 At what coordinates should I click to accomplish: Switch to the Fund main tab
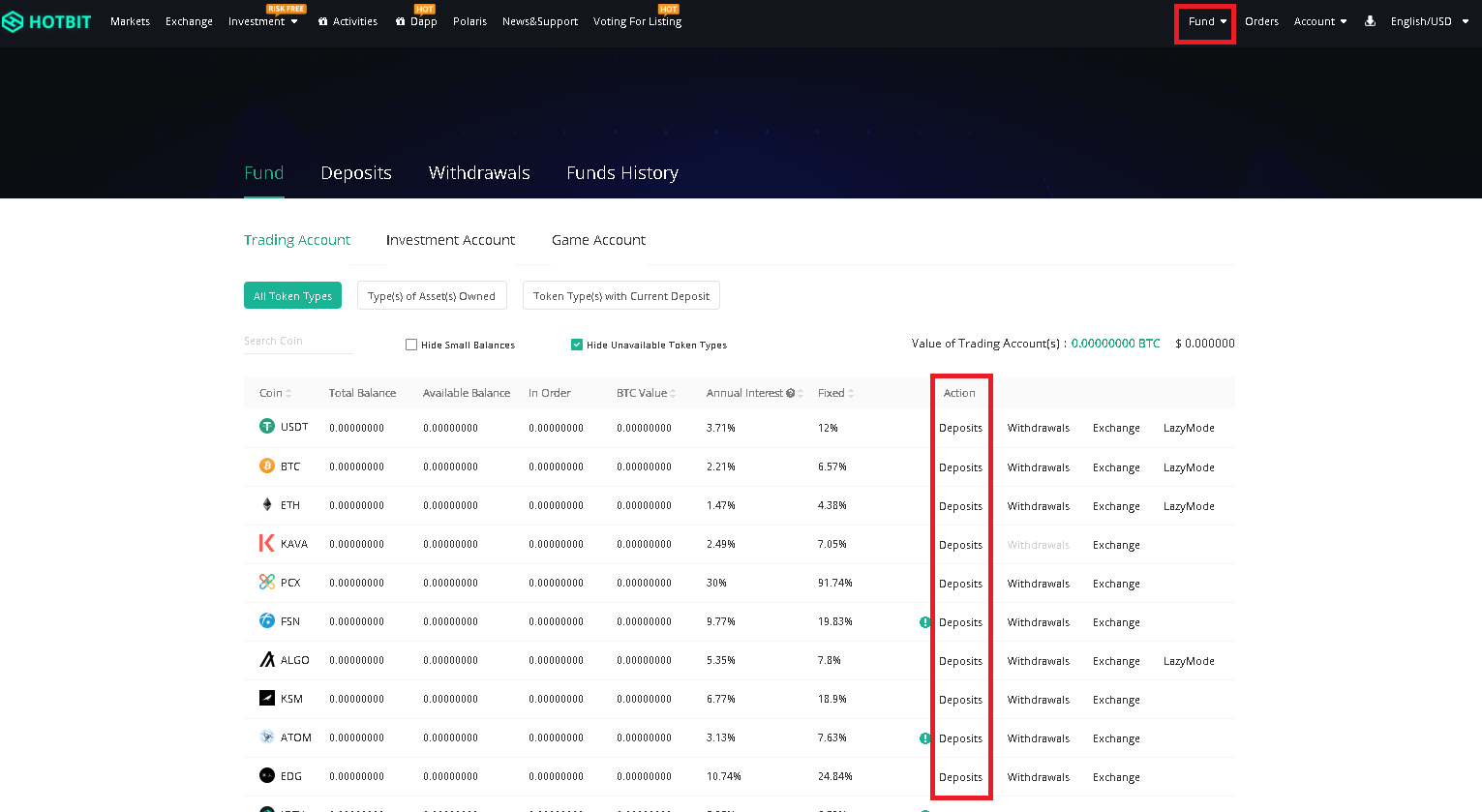click(x=264, y=173)
